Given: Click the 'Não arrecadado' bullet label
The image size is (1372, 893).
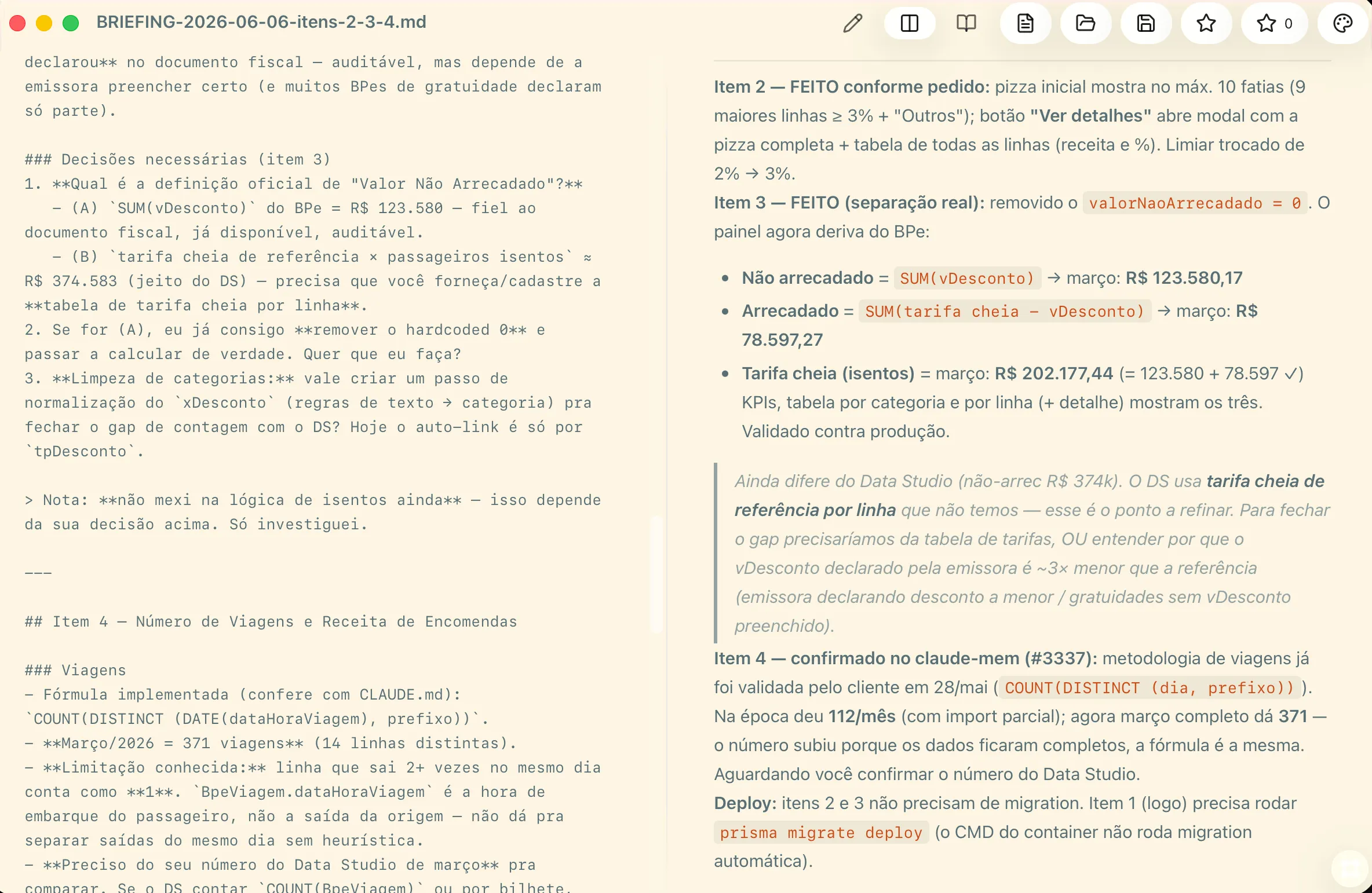Looking at the screenshot, I should [x=807, y=278].
